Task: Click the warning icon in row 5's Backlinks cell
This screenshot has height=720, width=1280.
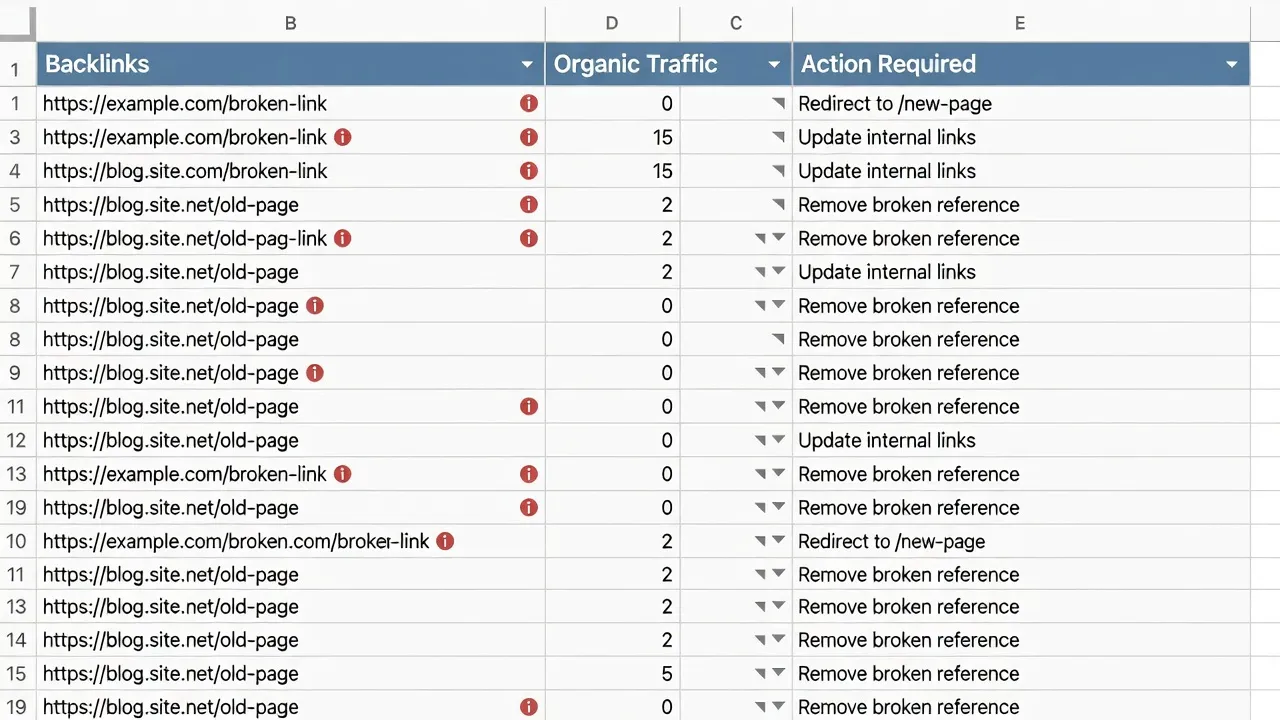Action: [x=529, y=205]
